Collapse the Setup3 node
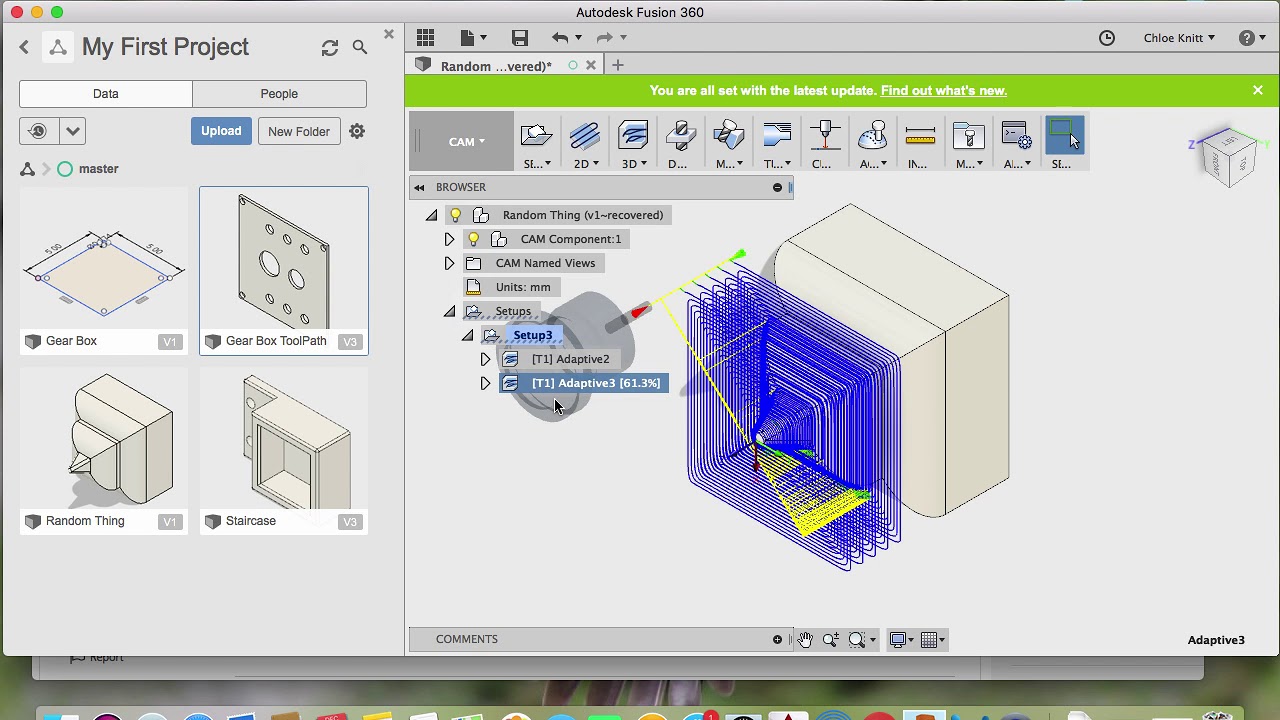1280x720 pixels. tap(467, 335)
